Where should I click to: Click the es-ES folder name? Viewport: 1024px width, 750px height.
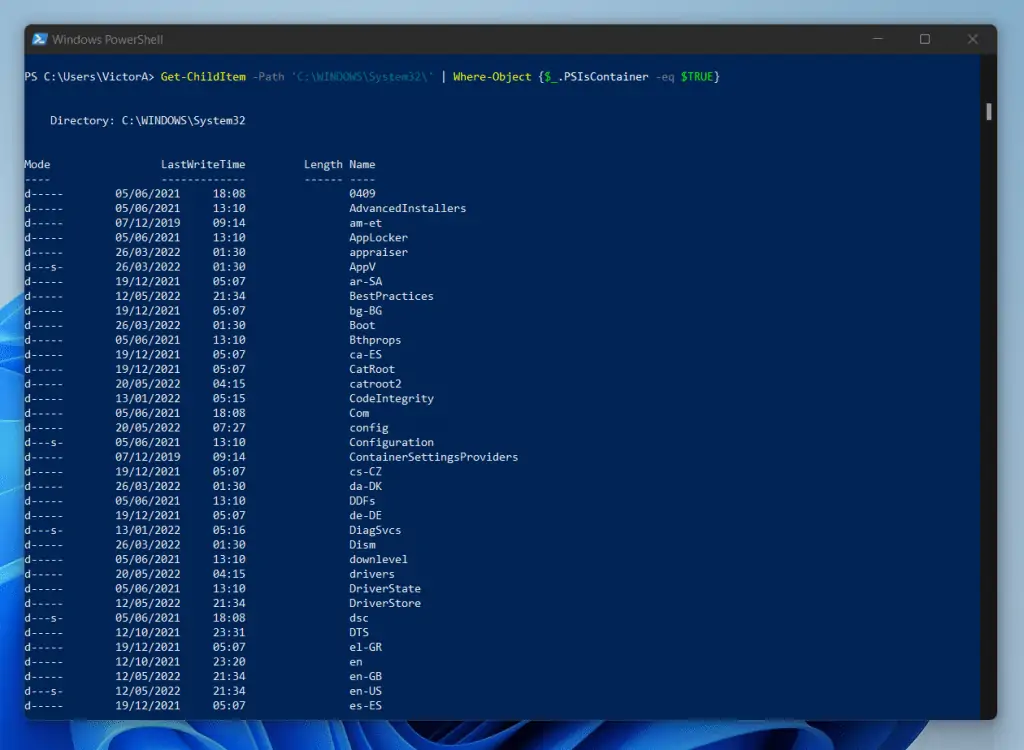[365, 706]
